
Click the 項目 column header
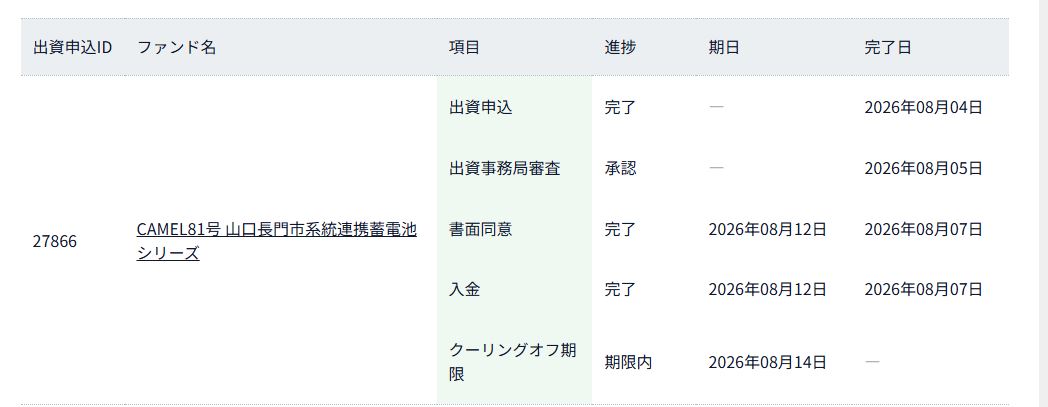click(x=464, y=47)
